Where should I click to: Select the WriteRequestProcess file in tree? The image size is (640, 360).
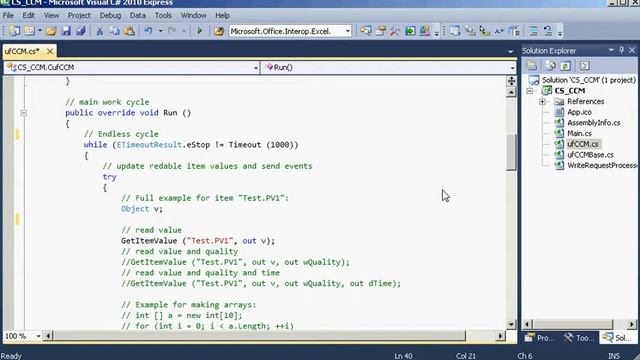(602, 165)
